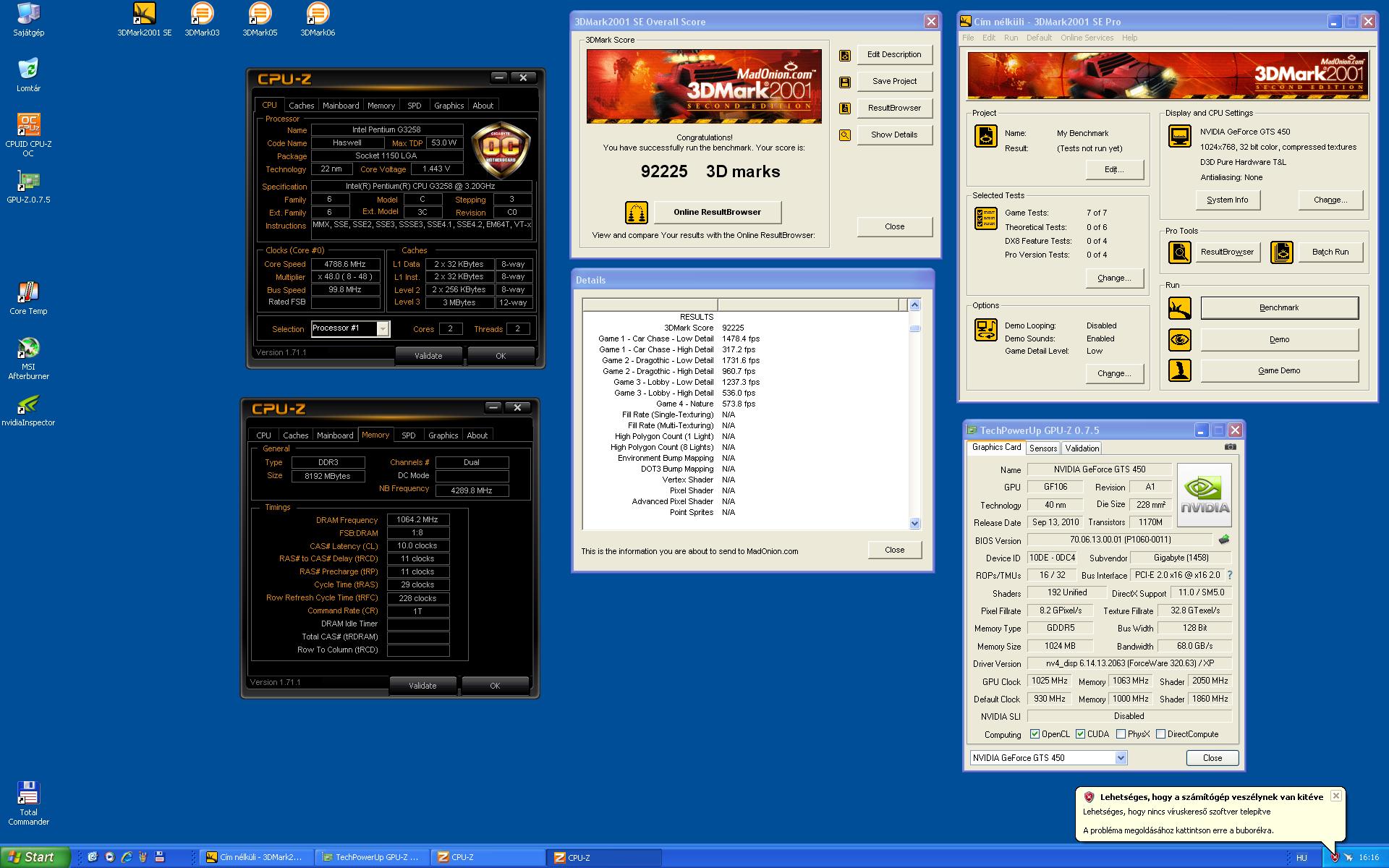Open MSI Afterburner desktop icon

pyautogui.click(x=28, y=349)
